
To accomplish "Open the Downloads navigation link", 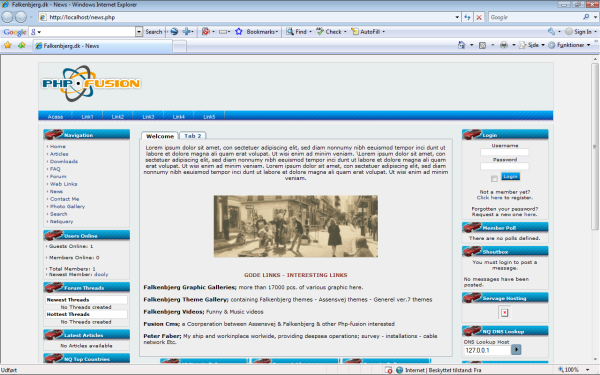I will [64, 161].
